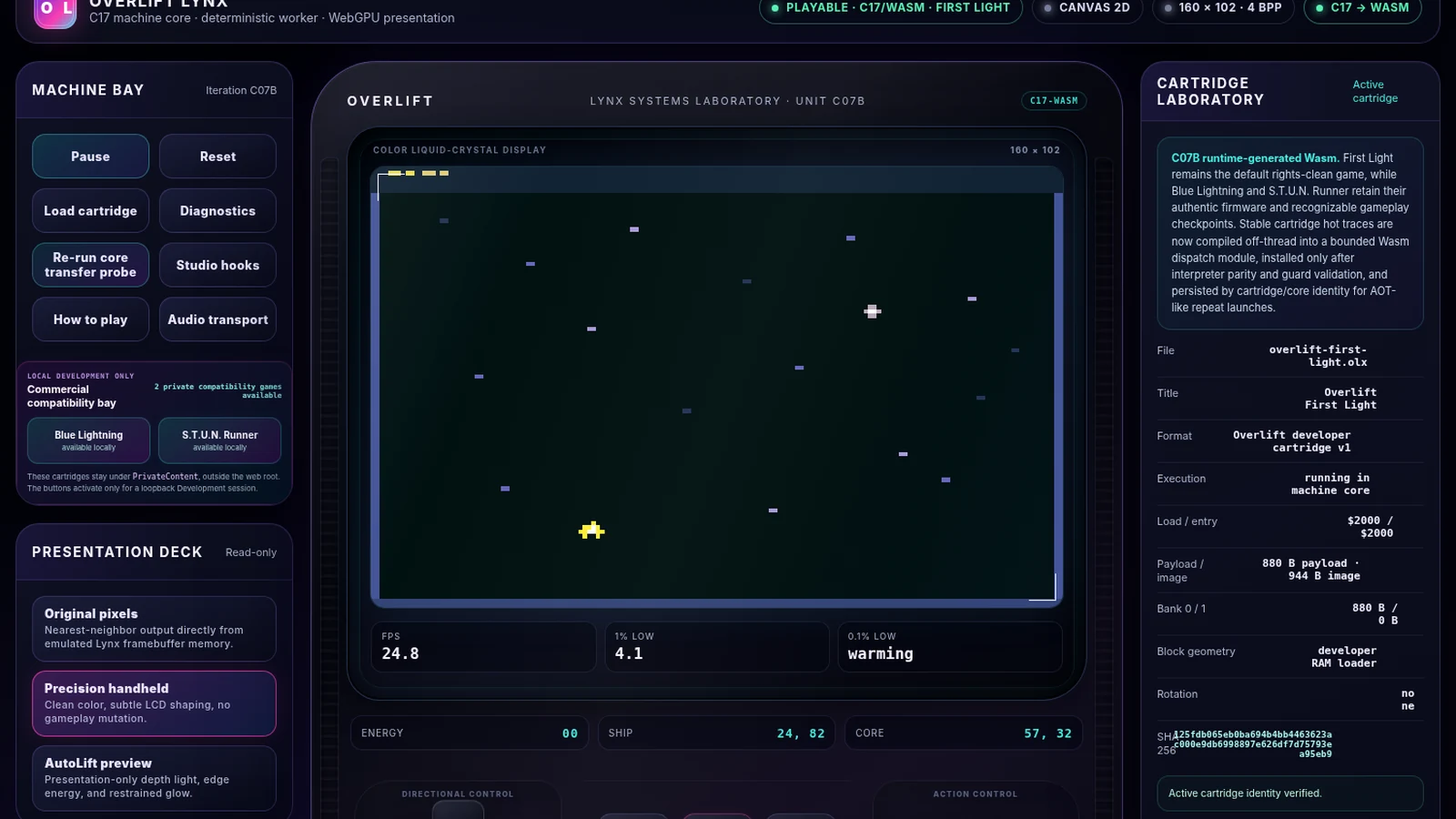Click the PLAYABLE · C17/WASM · FIRST LIGHT status pill
Viewport: 1456px width, 819px height.
[x=890, y=8]
